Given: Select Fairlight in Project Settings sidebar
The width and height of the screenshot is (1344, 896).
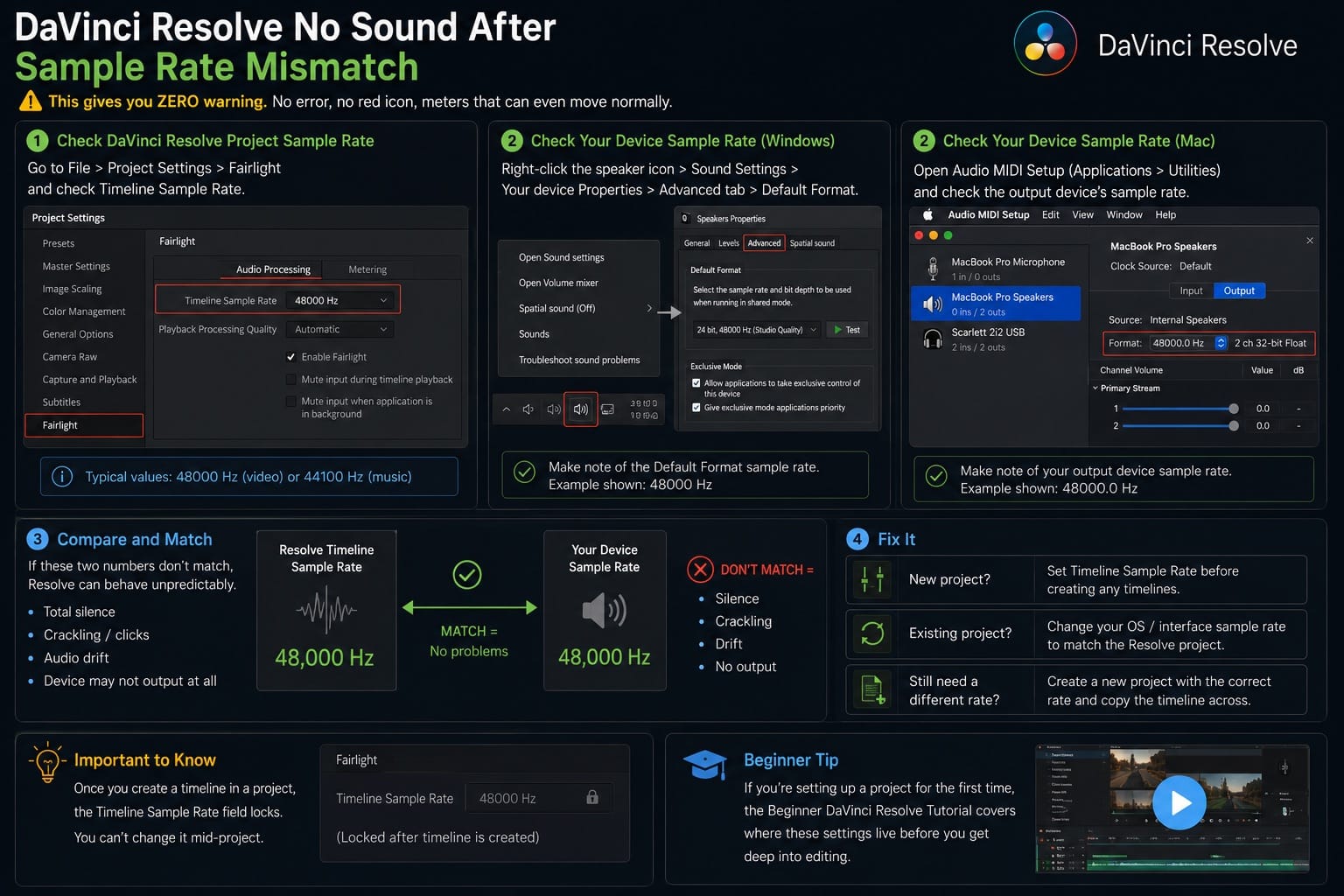Looking at the screenshot, I should click(84, 425).
